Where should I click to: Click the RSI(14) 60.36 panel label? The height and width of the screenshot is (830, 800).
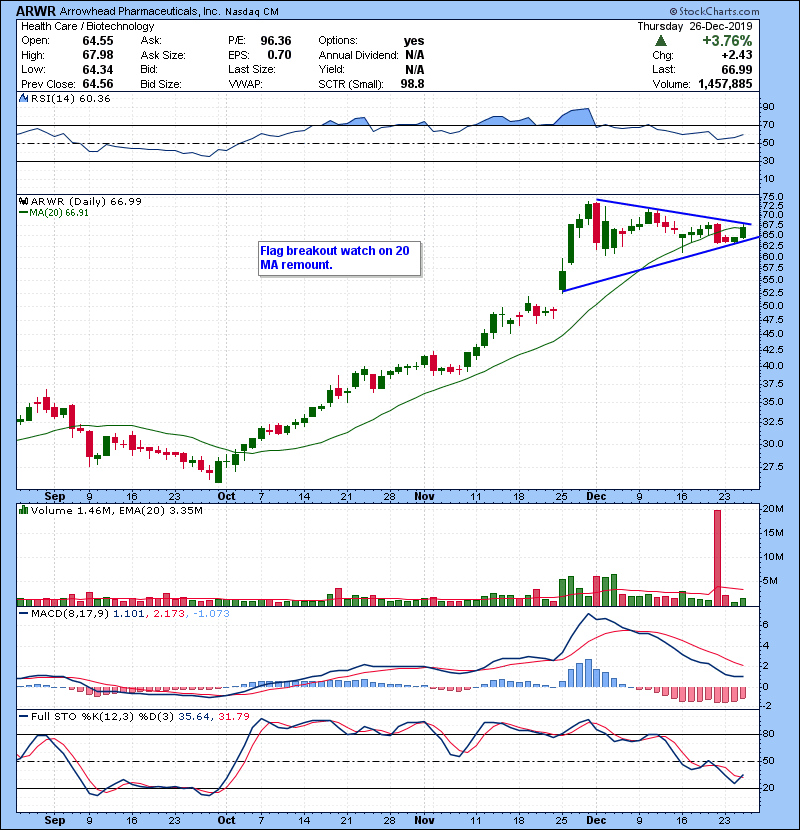pos(70,98)
